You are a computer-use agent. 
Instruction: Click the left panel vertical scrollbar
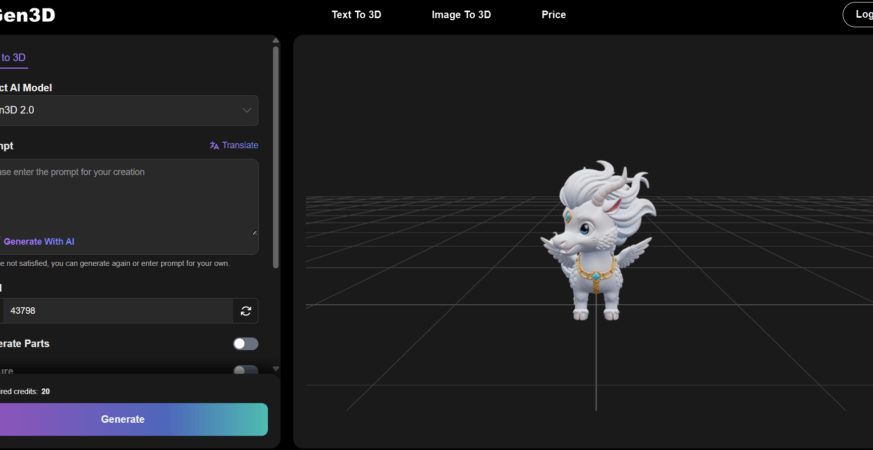tap(276, 150)
